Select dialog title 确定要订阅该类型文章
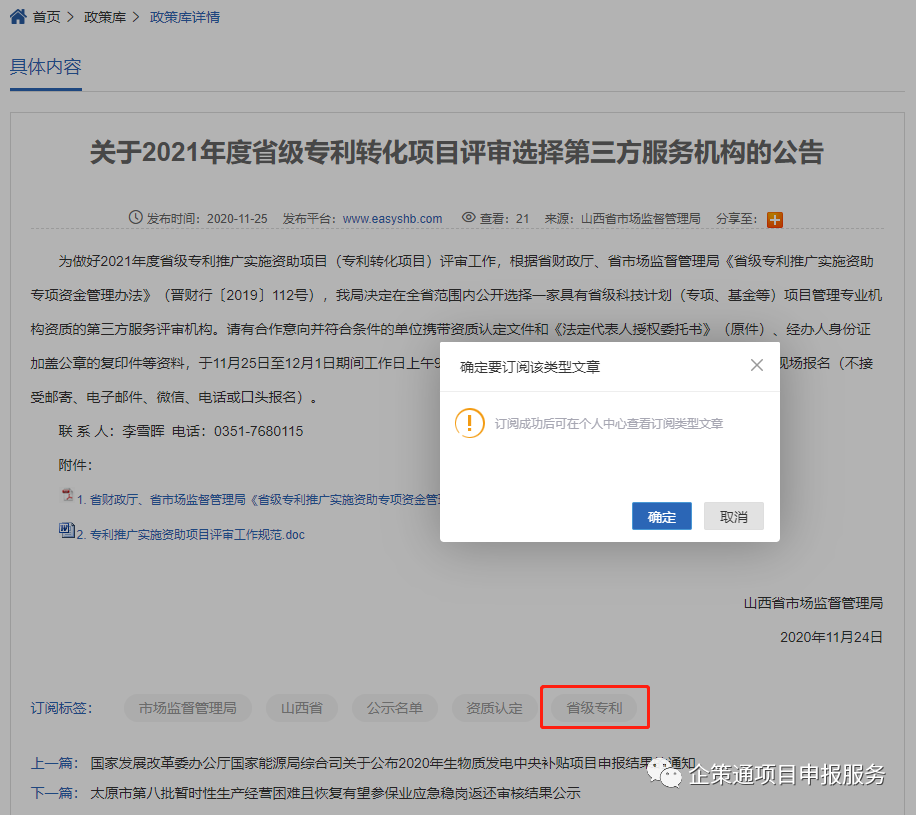 click(x=530, y=367)
